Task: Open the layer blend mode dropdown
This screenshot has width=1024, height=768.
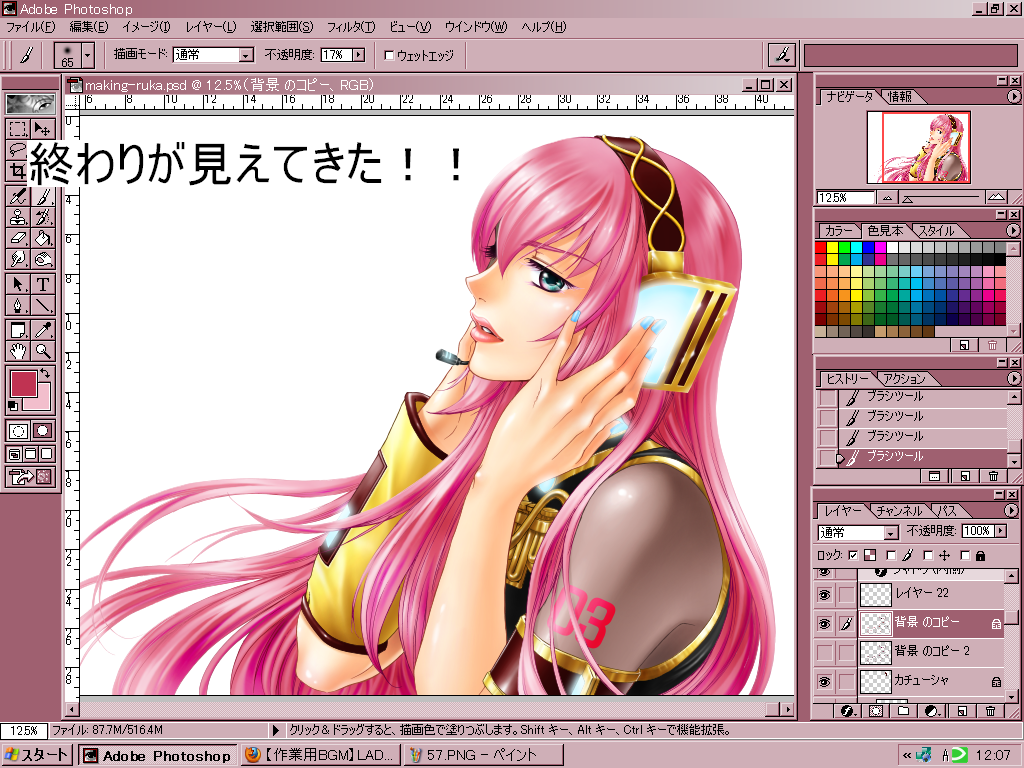Action: coord(890,533)
